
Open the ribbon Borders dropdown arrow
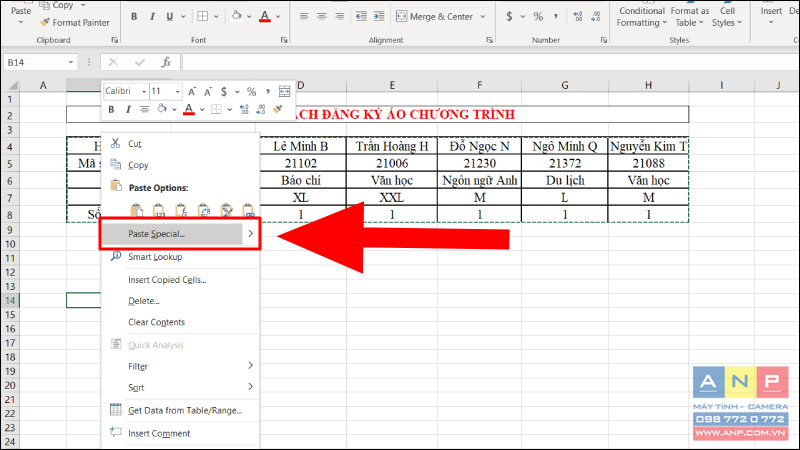pyautogui.click(x=216, y=17)
